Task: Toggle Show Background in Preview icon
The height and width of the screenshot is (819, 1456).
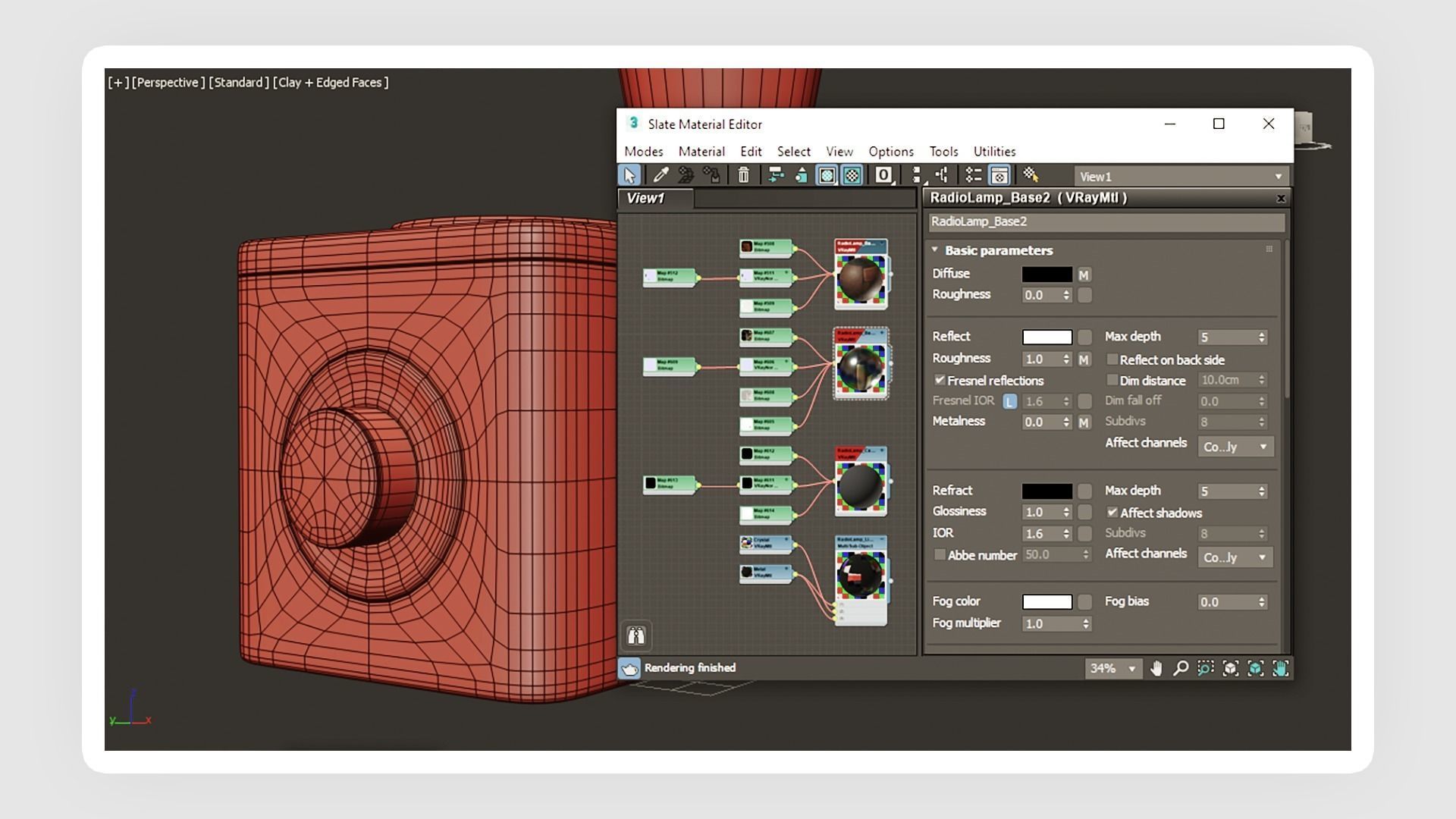Action: [x=852, y=175]
